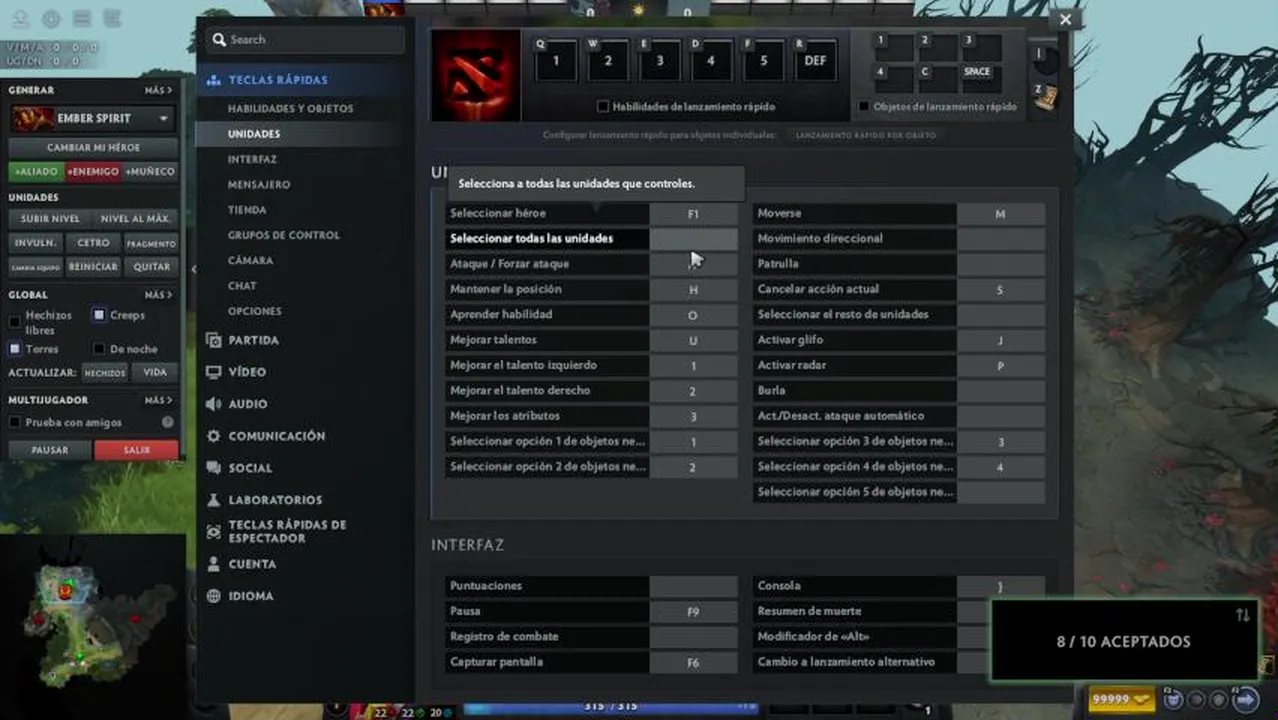Expand Más next to Multijugador

[x=158, y=400]
